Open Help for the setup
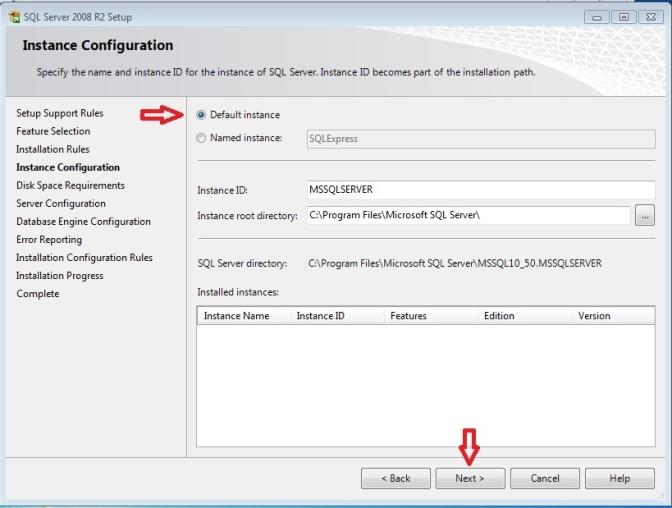 [x=619, y=478]
